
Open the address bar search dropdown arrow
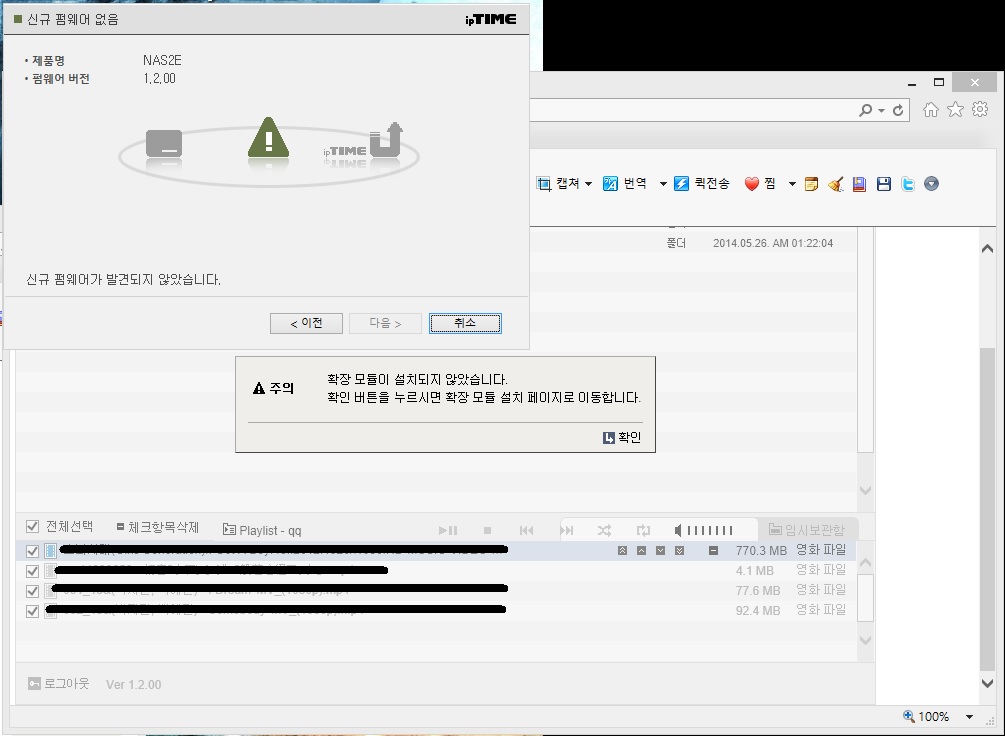881,111
